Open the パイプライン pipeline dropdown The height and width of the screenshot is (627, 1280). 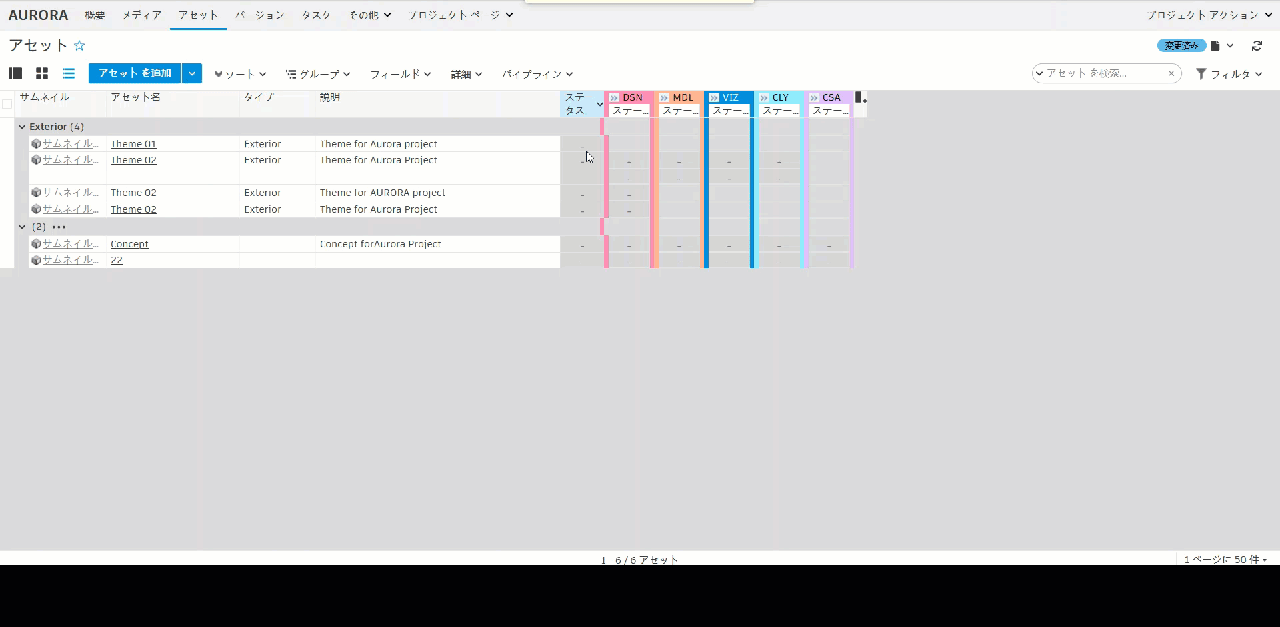coord(538,74)
